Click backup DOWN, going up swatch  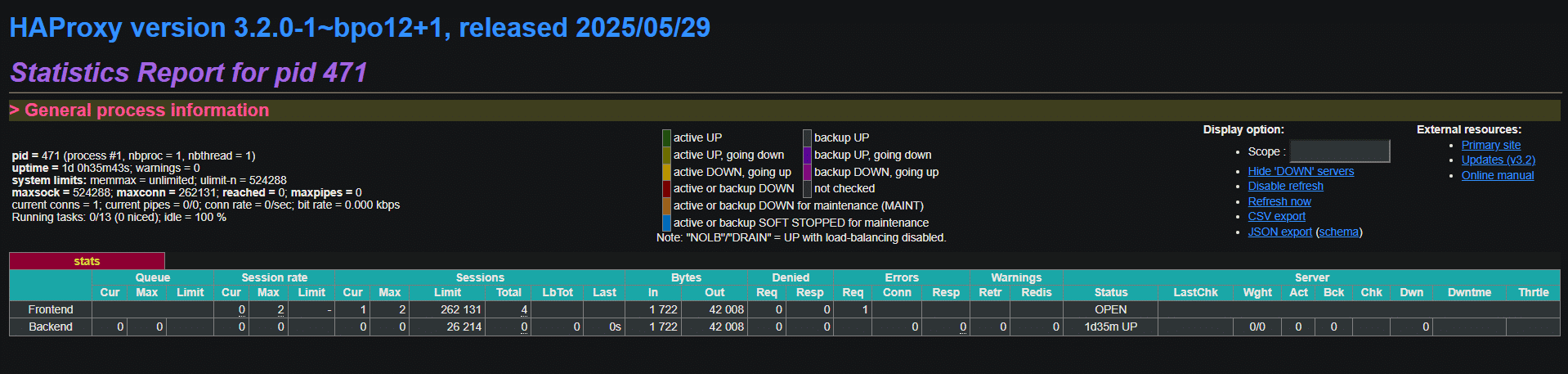point(808,172)
